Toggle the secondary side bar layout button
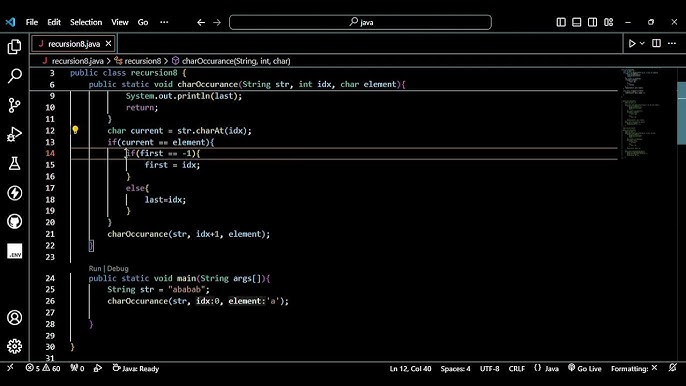686x386 pixels. pos(592,22)
